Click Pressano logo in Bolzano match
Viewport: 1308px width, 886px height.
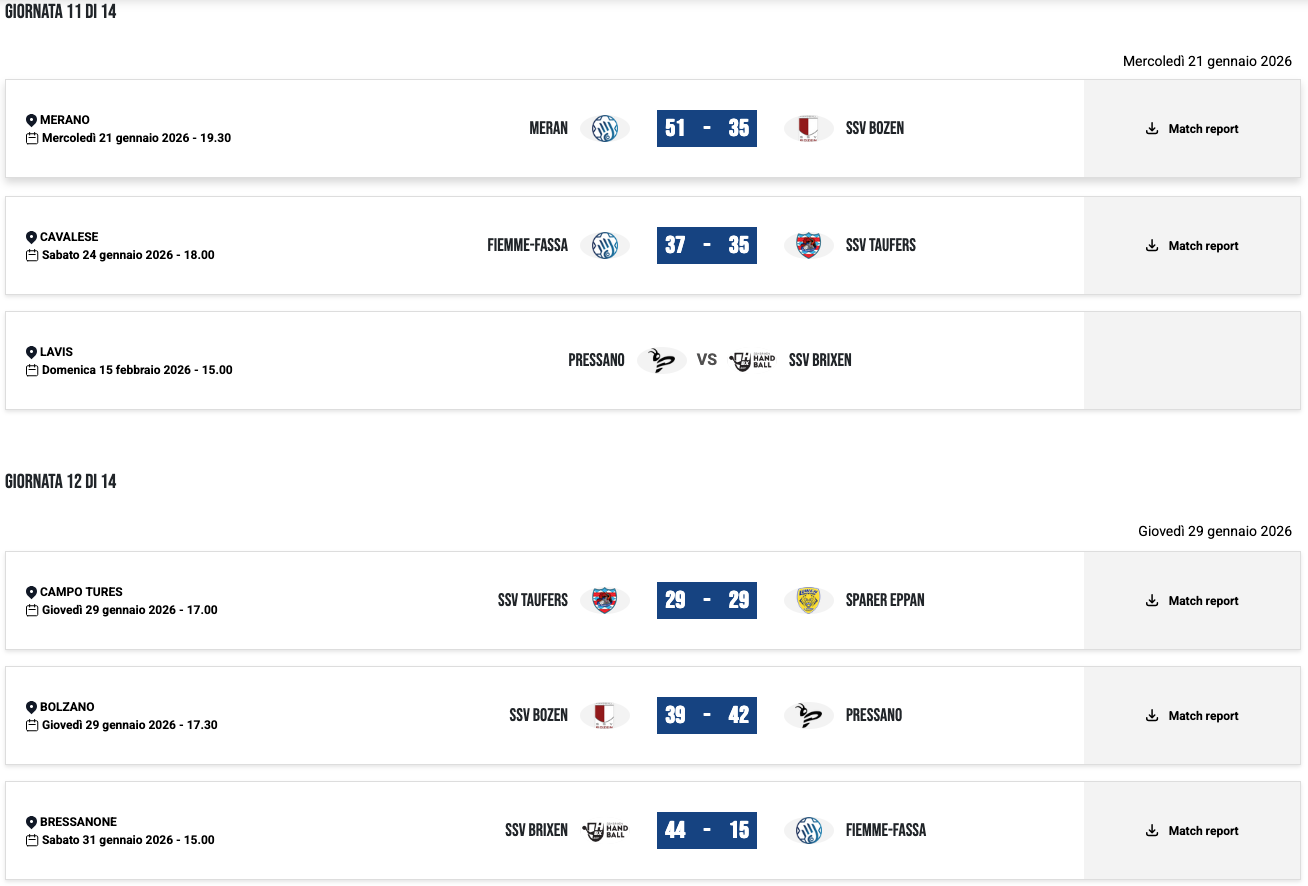point(808,715)
